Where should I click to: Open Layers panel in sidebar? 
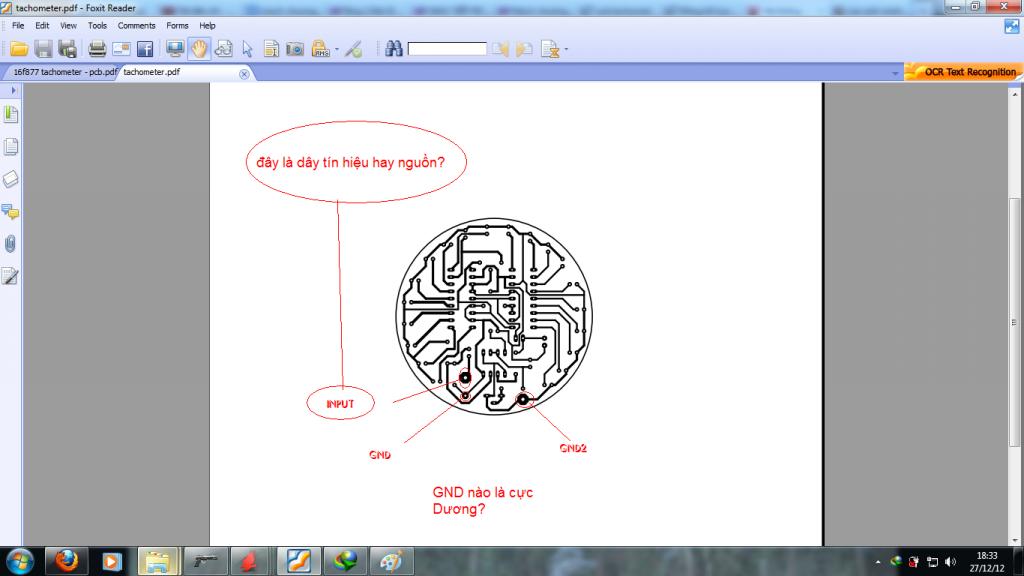pos(10,179)
